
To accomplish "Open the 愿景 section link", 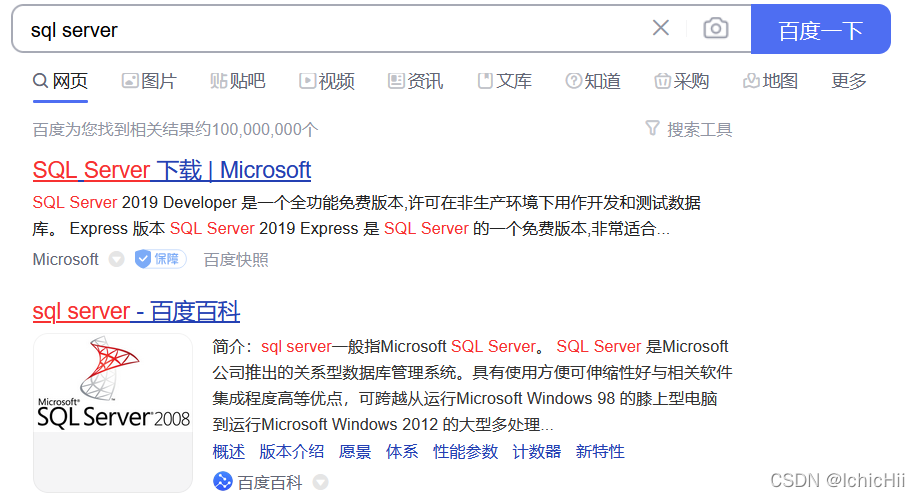I will (355, 452).
